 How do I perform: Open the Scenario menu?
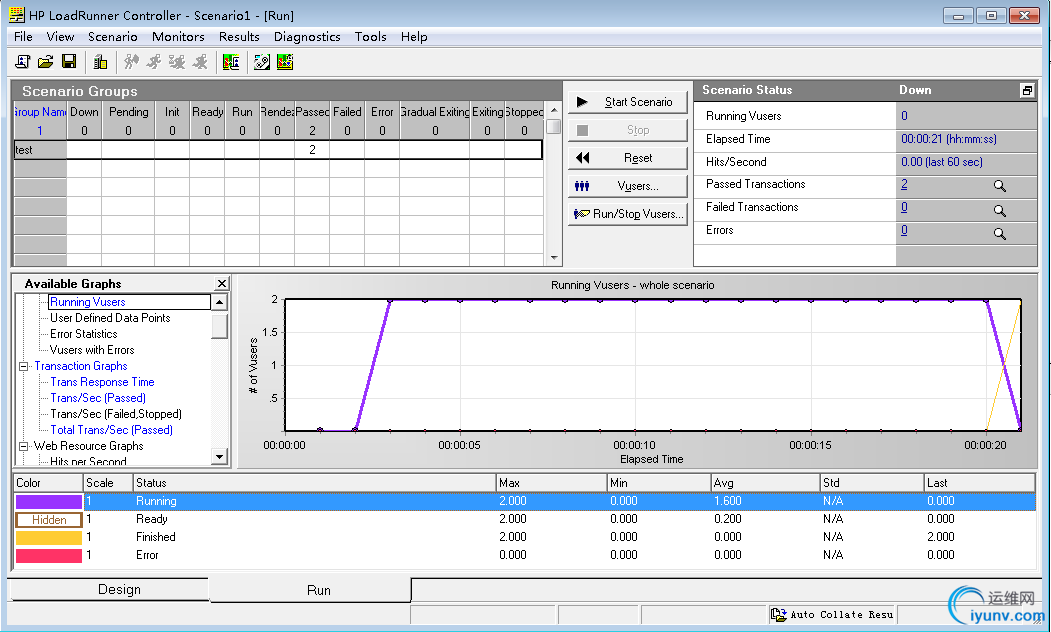pyautogui.click(x=113, y=37)
